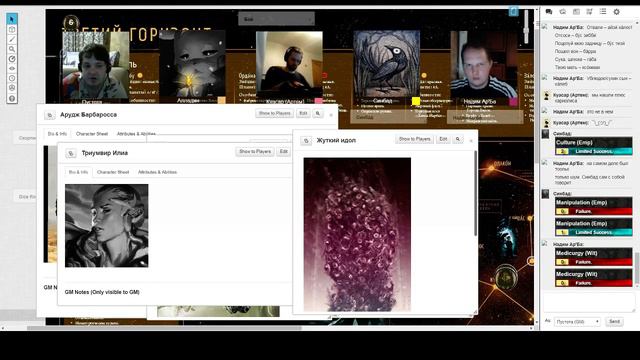Select the Zoom magnifier tool
The width and height of the screenshot is (640, 360).
click(12, 49)
